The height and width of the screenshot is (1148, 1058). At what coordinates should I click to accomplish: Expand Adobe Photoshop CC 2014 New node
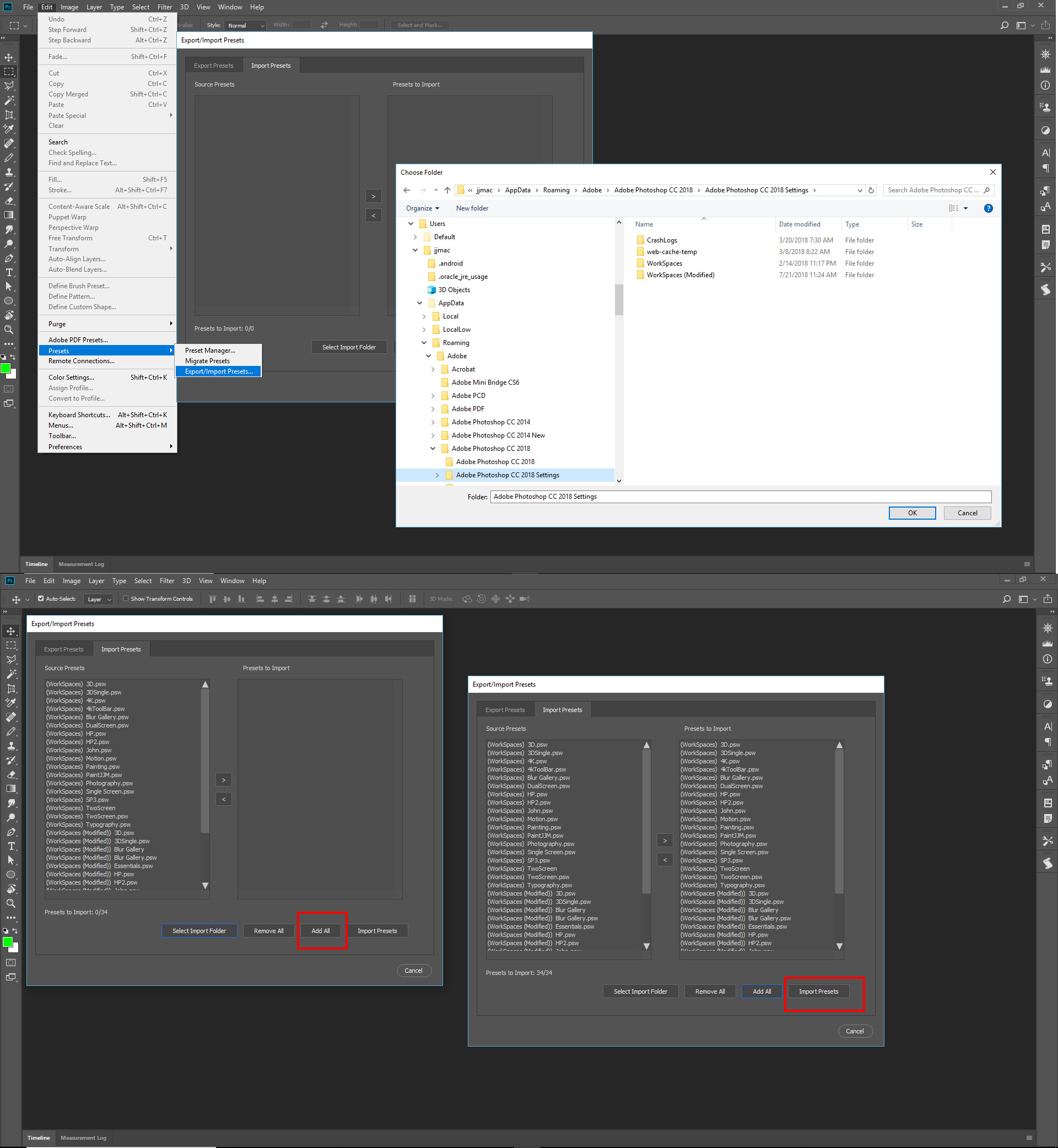(x=433, y=436)
